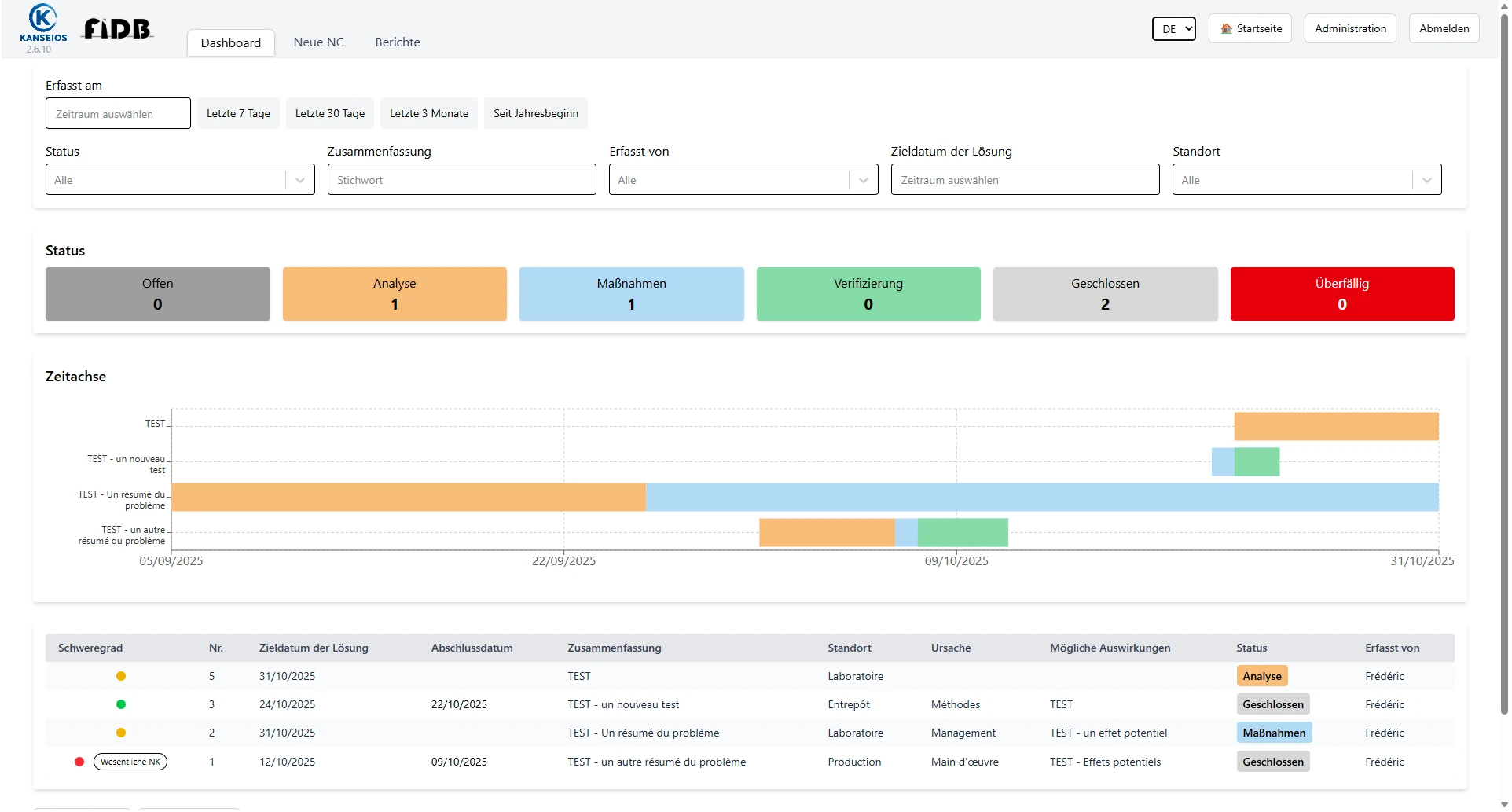Click the Maßnahmen status badge in the table
Screen dimensions: 1512x812
tap(1274, 732)
